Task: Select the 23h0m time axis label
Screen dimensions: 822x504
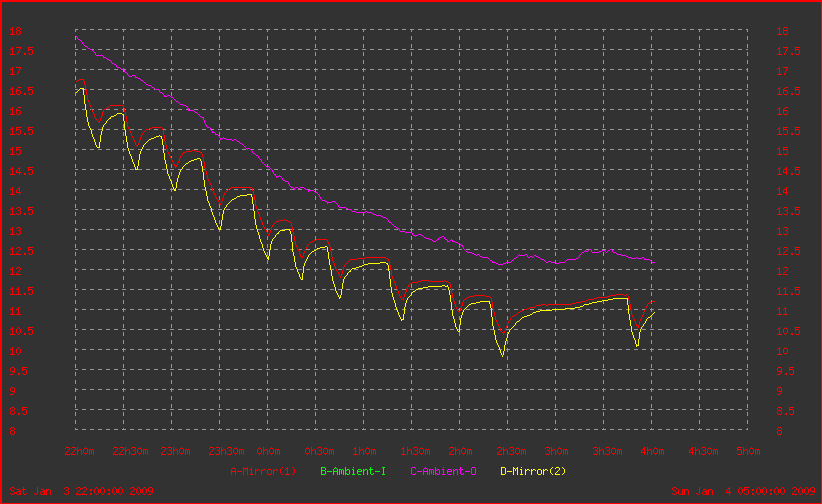Action: coord(175,451)
